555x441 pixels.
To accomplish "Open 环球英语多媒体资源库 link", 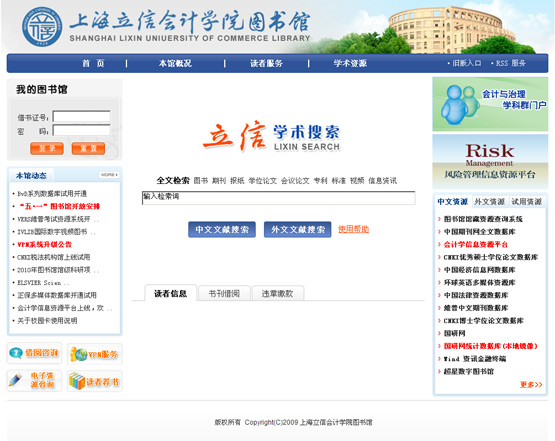I will pyautogui.click(x=480, y=283).
